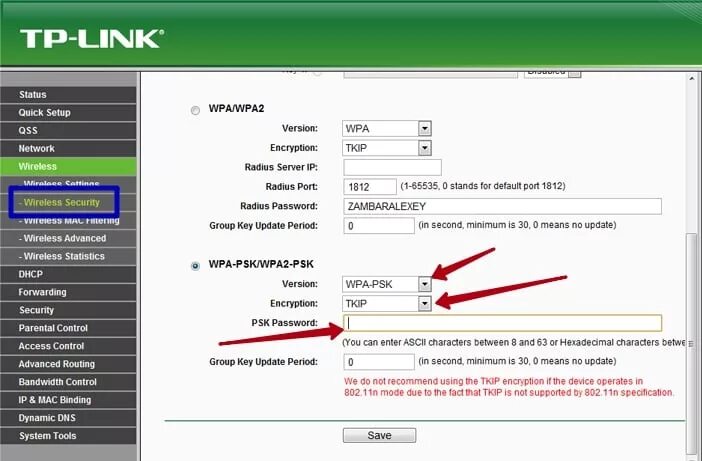Open Wireless MAC Filtering submenu
This screenshot has height=461, width=702.
(68, 221)
